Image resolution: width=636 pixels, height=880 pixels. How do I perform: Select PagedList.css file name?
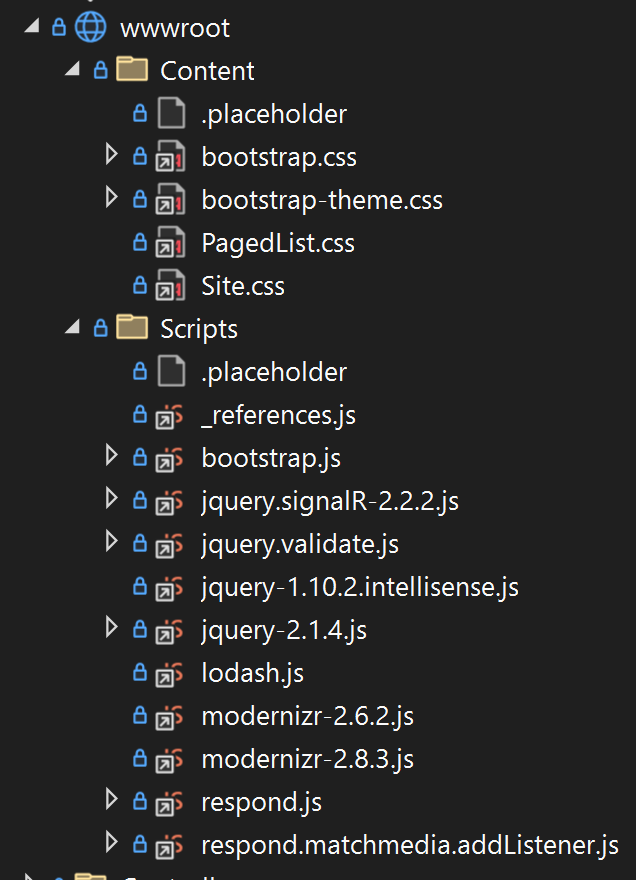(278, 244)
